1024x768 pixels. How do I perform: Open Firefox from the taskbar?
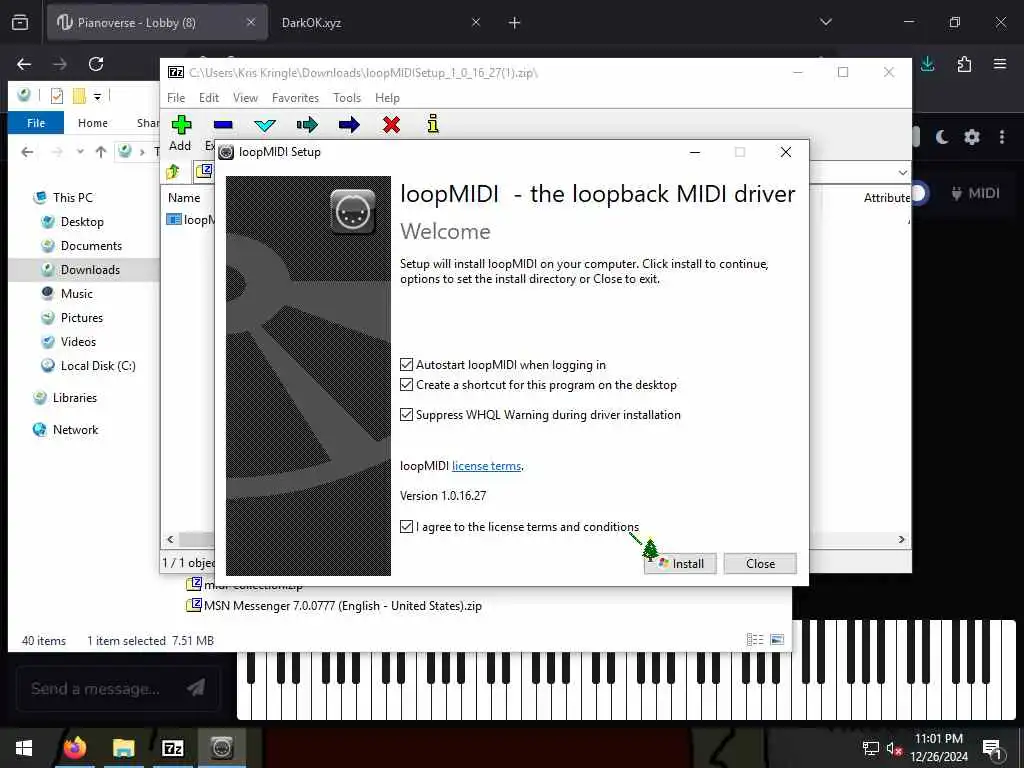pos(74,748)
